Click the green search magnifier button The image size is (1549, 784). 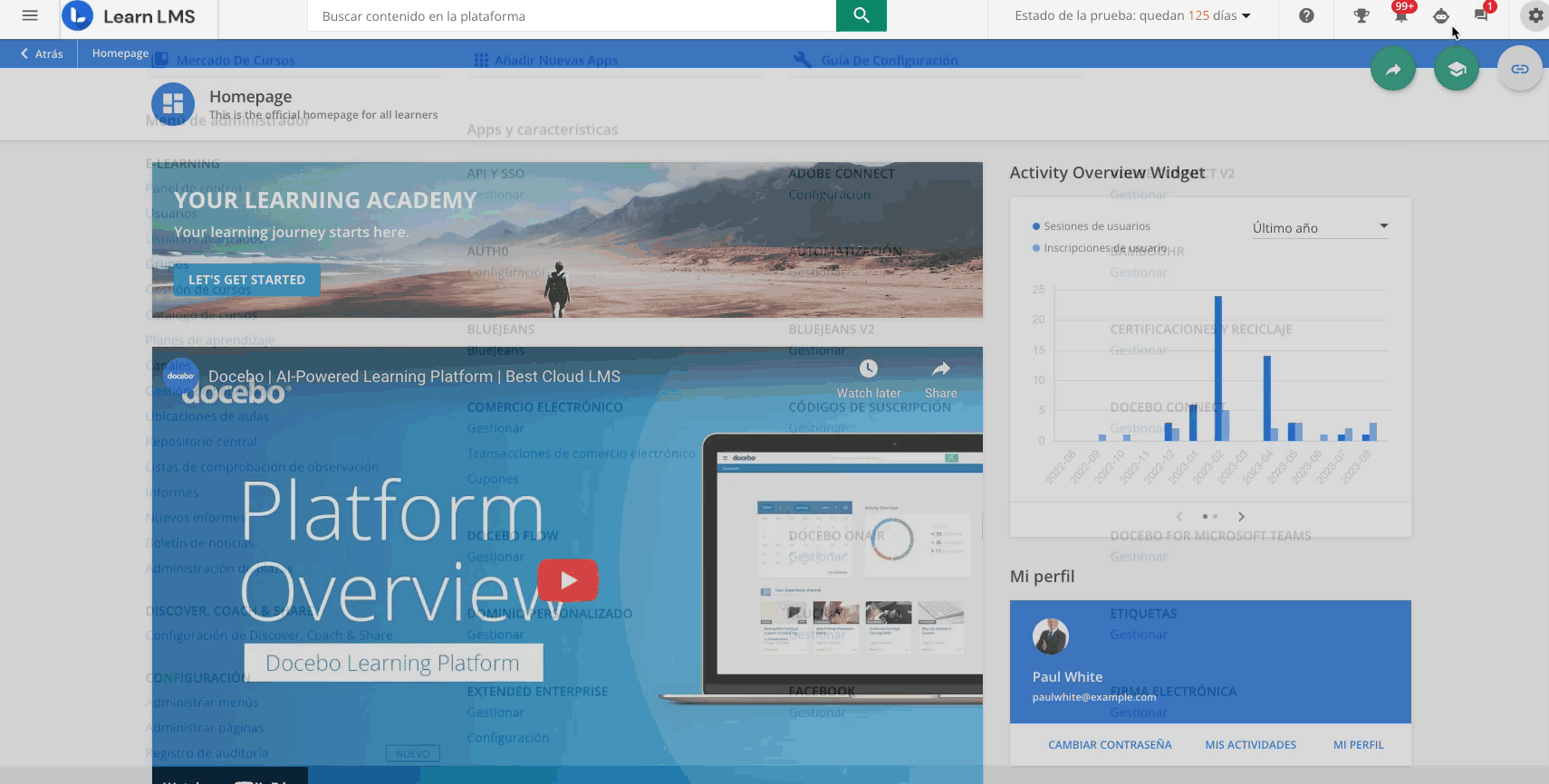(861, 15)
